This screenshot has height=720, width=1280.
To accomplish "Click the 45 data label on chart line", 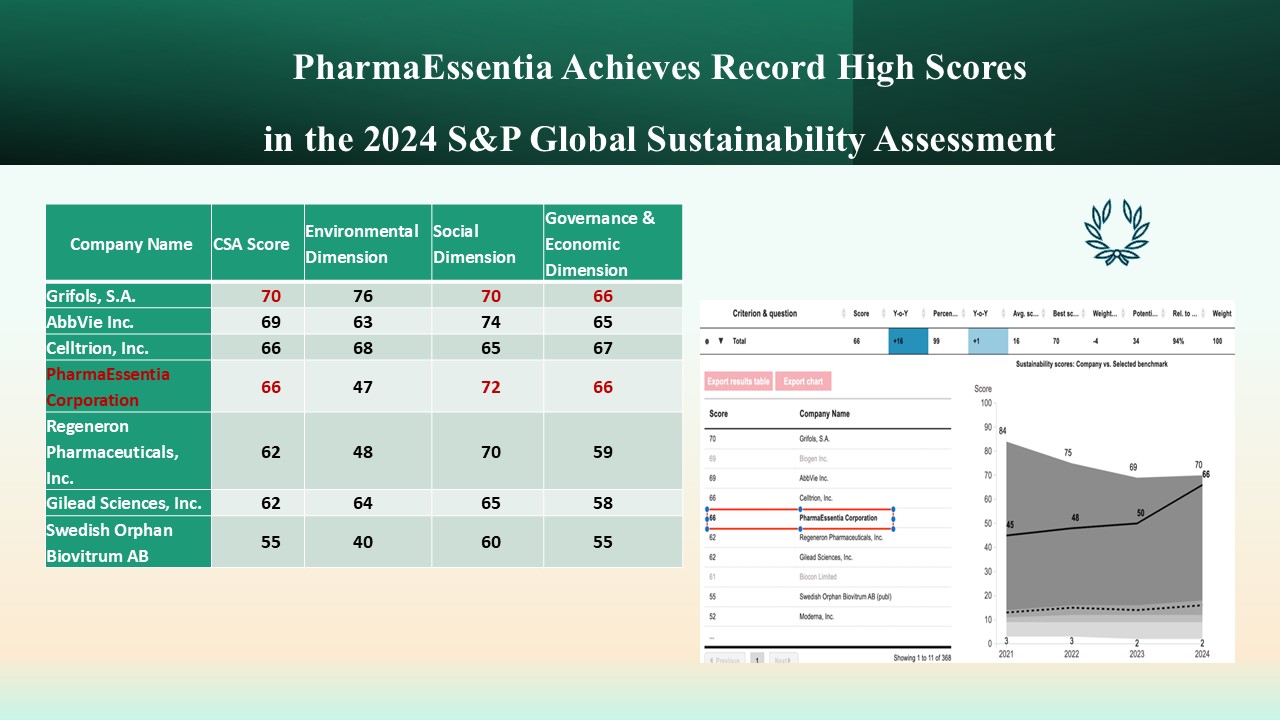I will (1010, 526).
